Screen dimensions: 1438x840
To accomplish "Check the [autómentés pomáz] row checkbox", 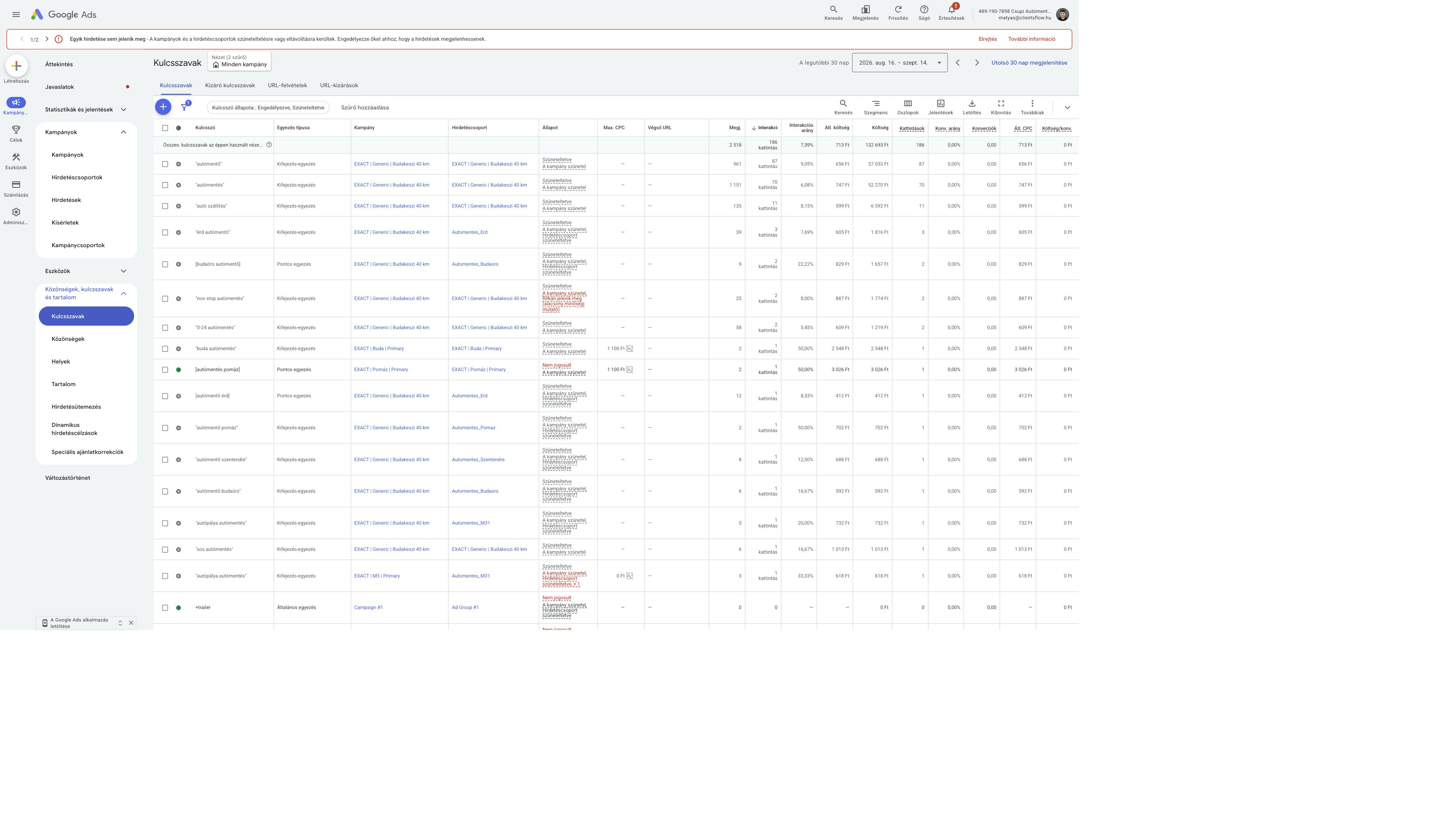I will [x=165, y=370].
